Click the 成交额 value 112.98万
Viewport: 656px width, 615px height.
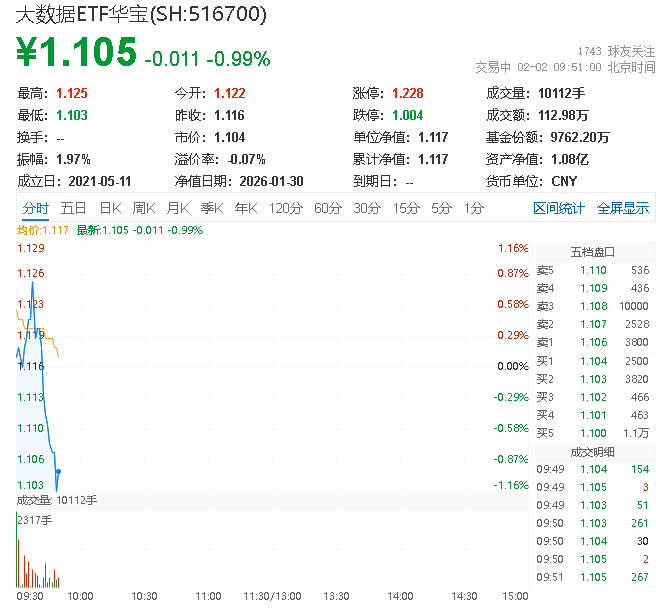pyautogui.click(x=563, y=115)
